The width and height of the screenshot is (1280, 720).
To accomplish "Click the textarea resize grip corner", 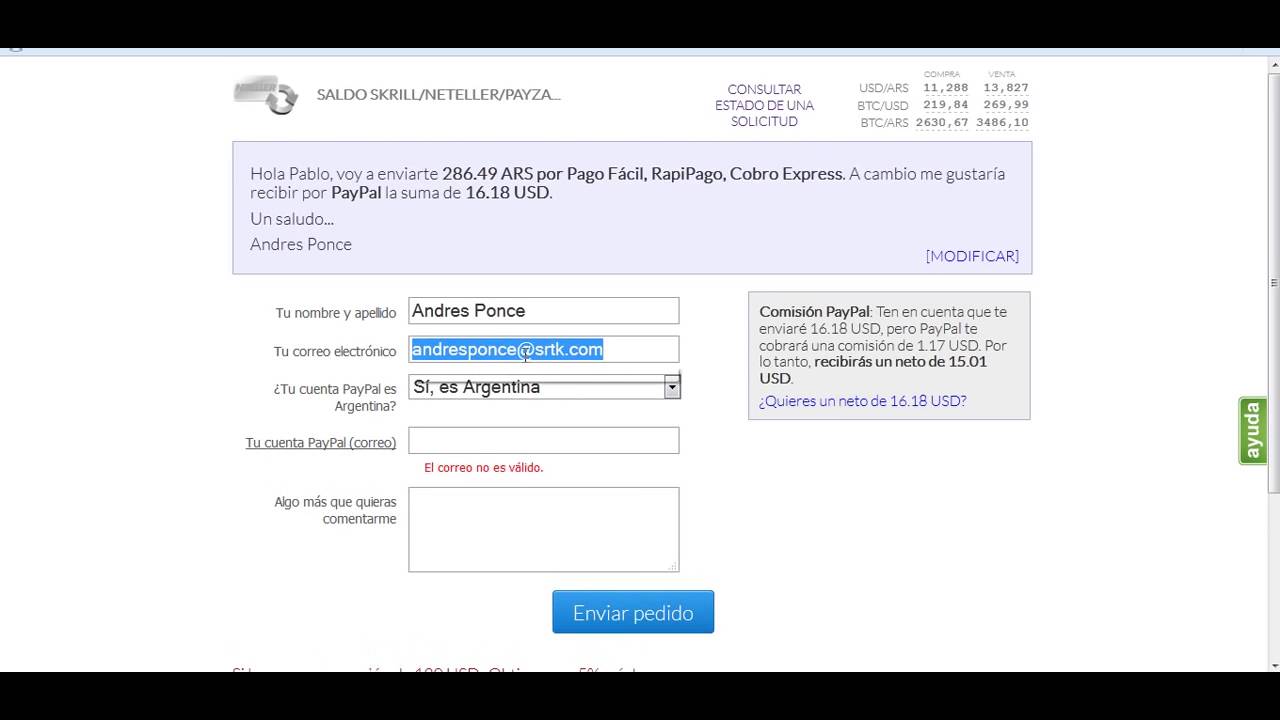I will click(x=673, y=566).
